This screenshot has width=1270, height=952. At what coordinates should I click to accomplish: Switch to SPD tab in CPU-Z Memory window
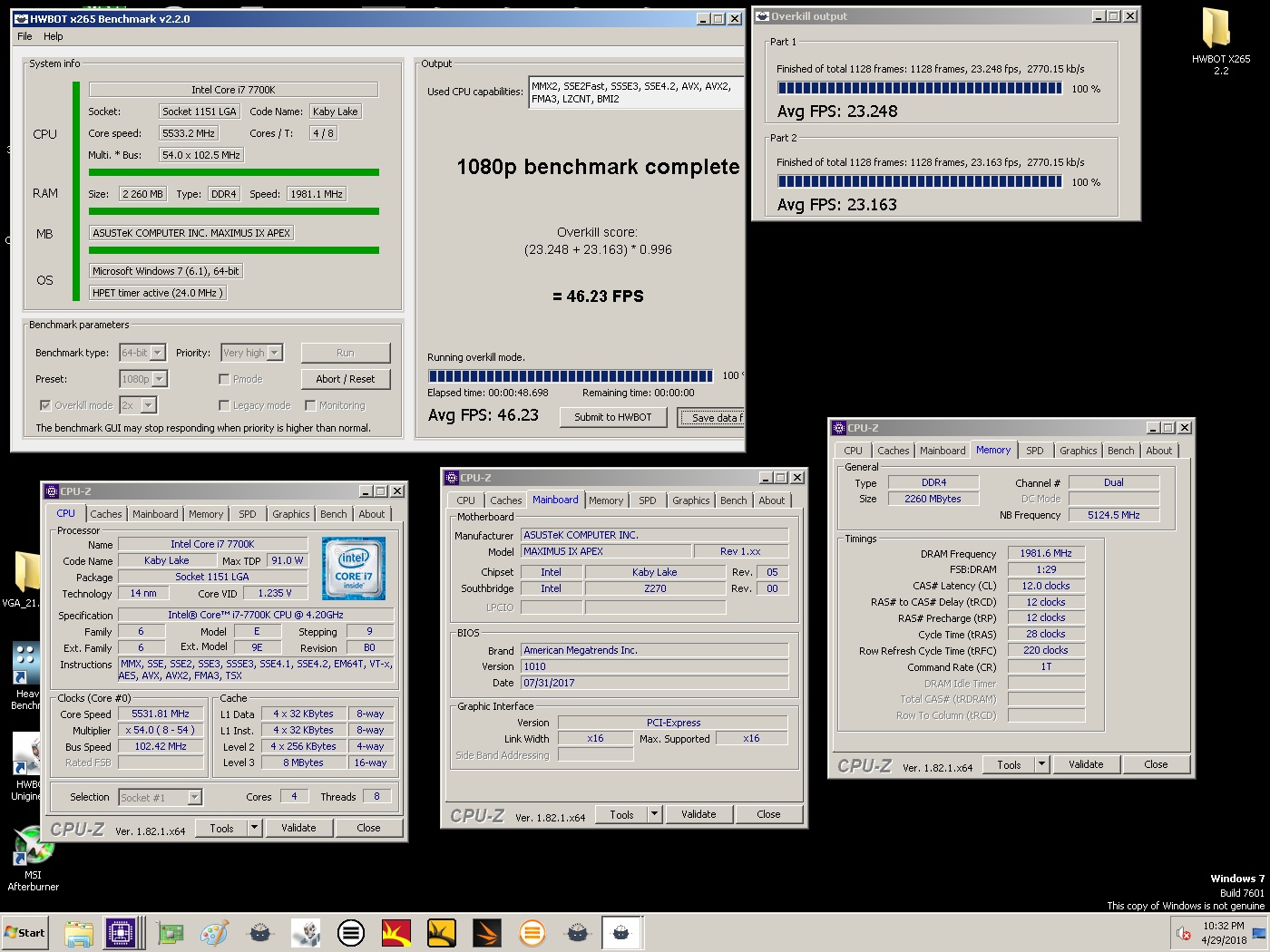(x=1035, y=451)
